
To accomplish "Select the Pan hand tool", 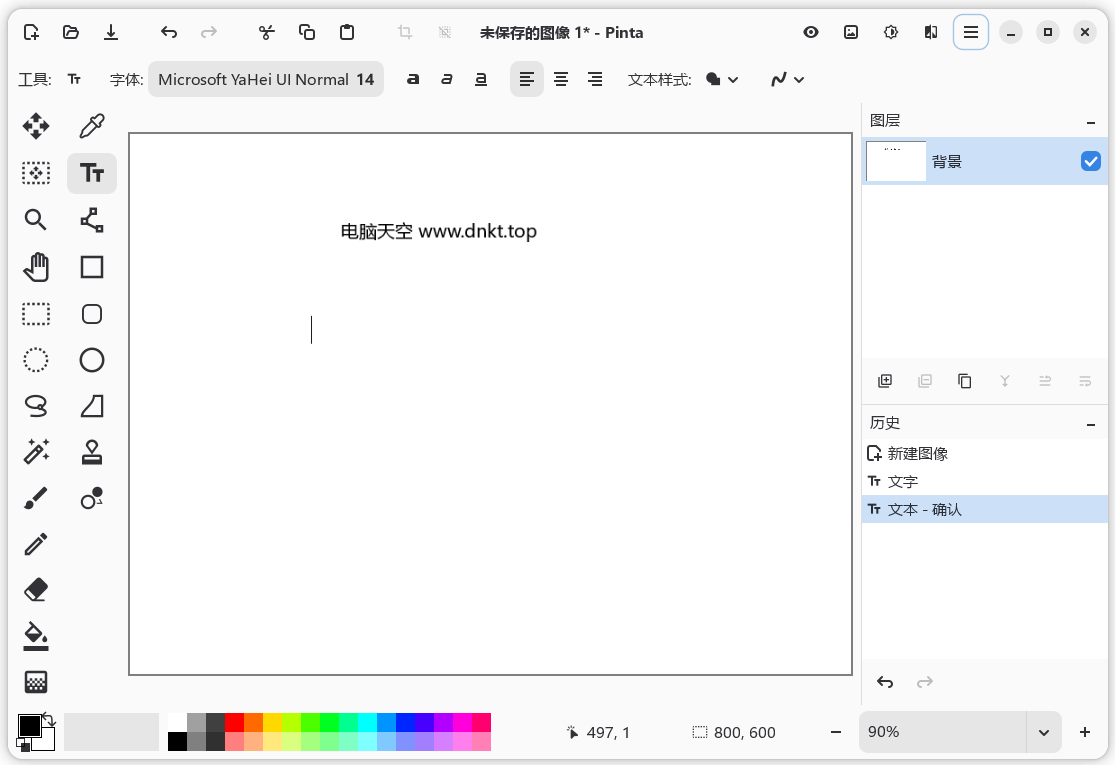I will point(36,267).
